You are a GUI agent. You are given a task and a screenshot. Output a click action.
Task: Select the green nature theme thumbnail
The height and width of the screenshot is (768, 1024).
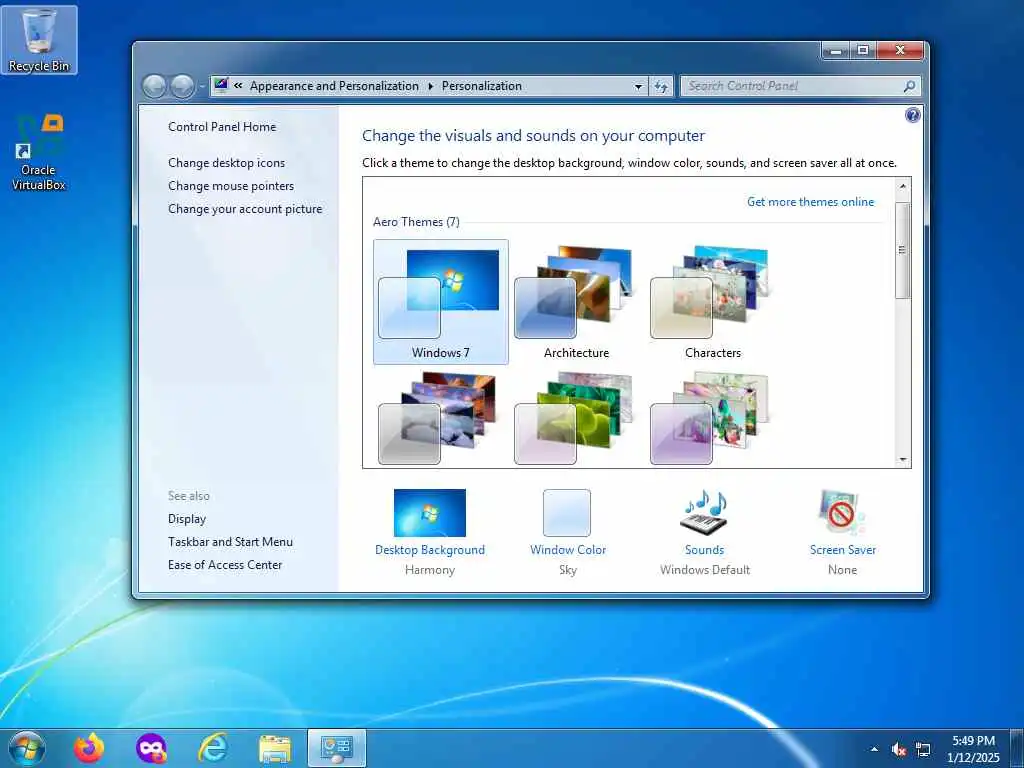(x=573, y=418)
